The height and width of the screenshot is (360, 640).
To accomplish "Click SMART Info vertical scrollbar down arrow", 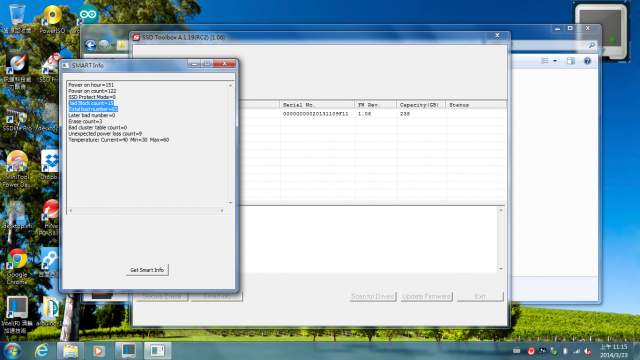I will [x=231, y=202].
